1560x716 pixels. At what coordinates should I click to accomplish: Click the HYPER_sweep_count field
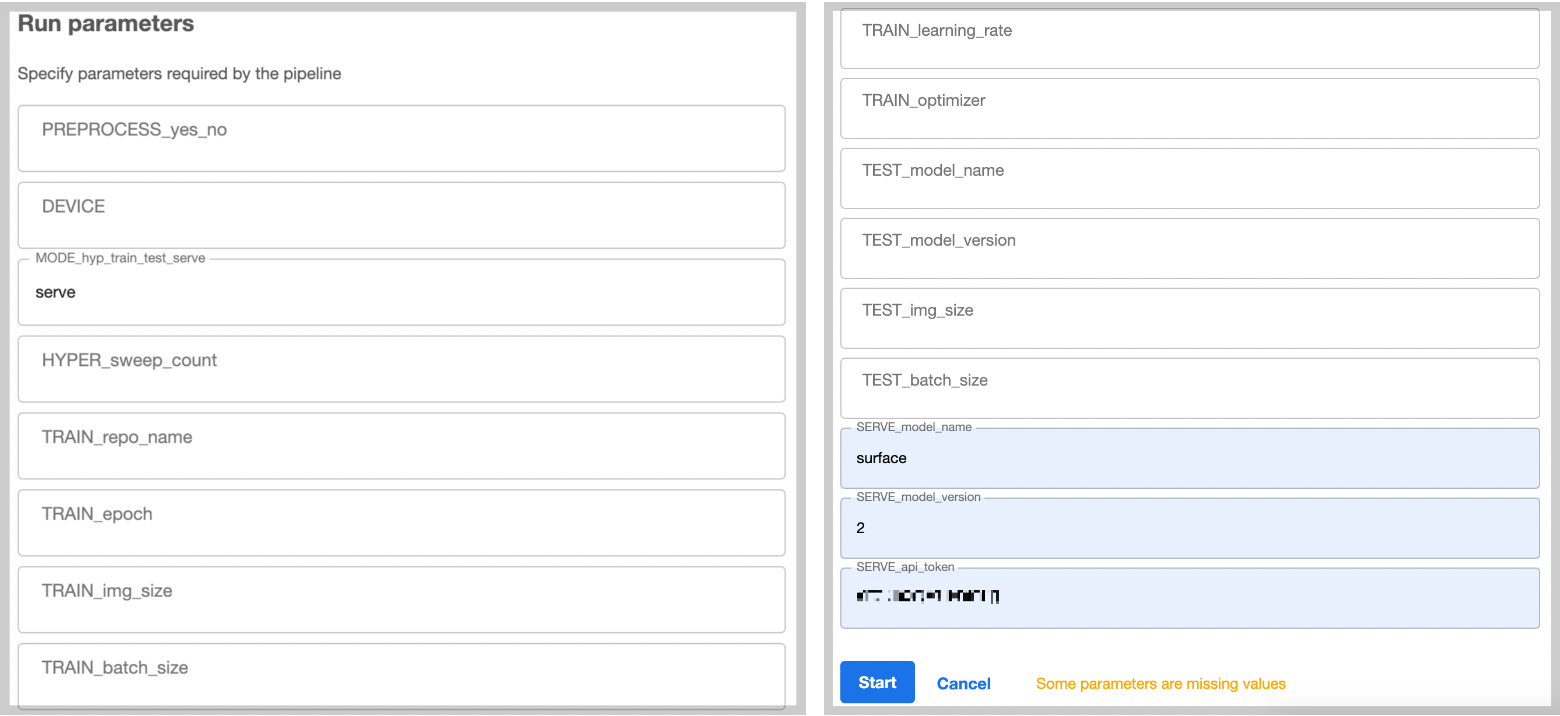pyautogui.click(x=401, y=369)
